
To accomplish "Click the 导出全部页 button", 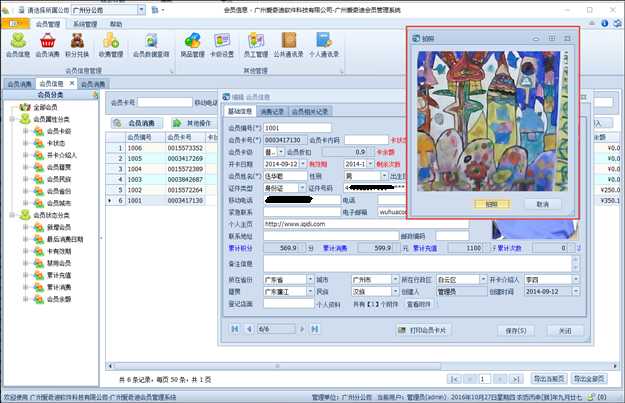I will click(588, 379).
